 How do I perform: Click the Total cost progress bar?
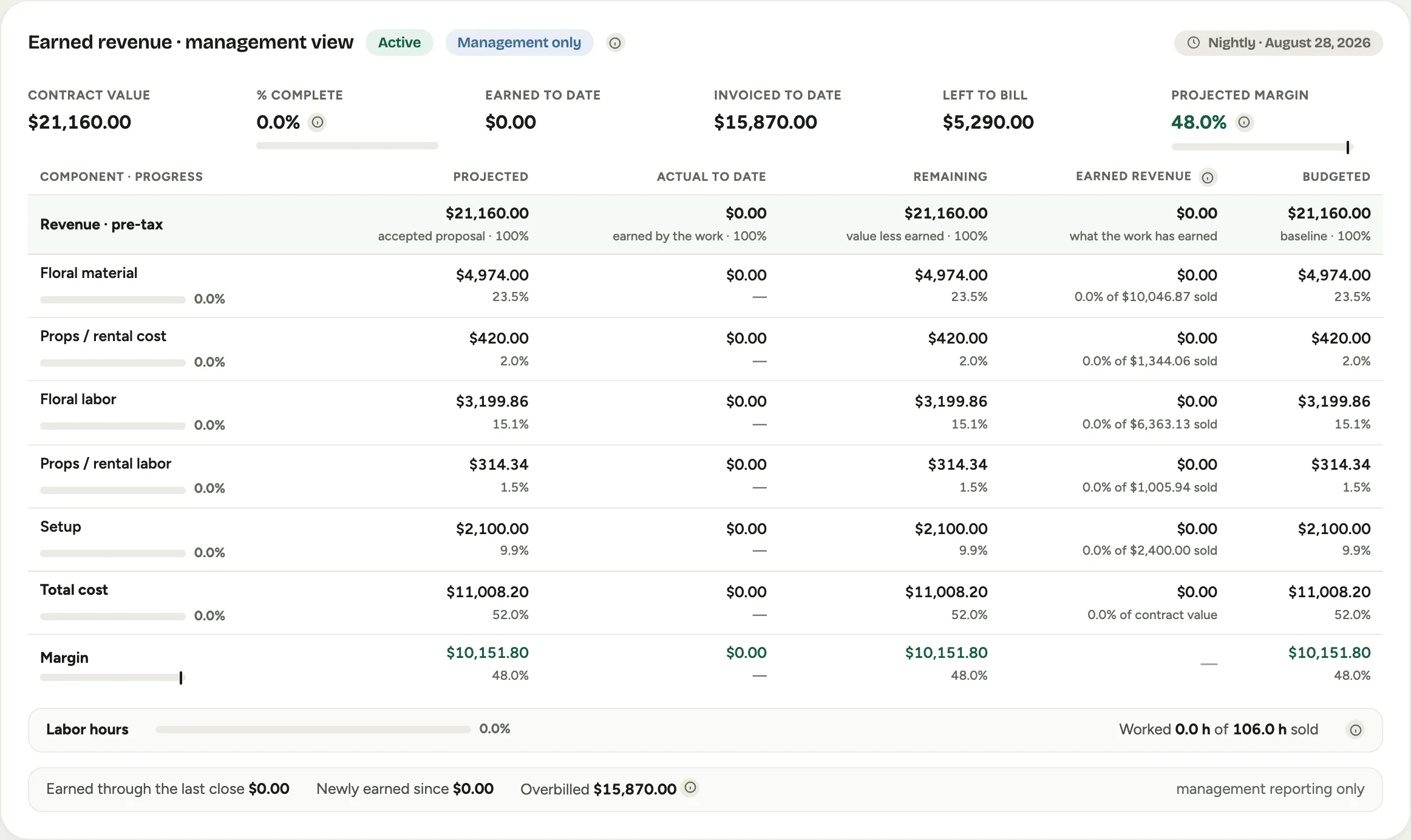pyautogui.click(x=112, y=617)
